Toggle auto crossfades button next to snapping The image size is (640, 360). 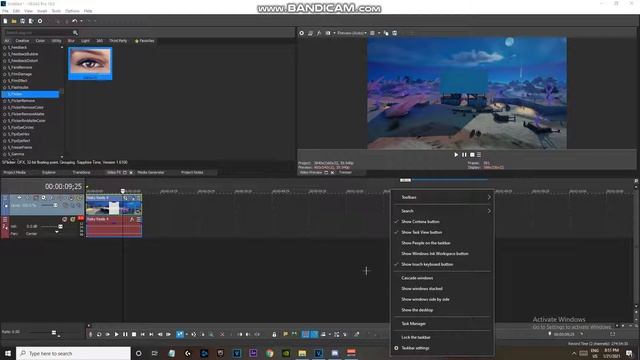(314, 334)
